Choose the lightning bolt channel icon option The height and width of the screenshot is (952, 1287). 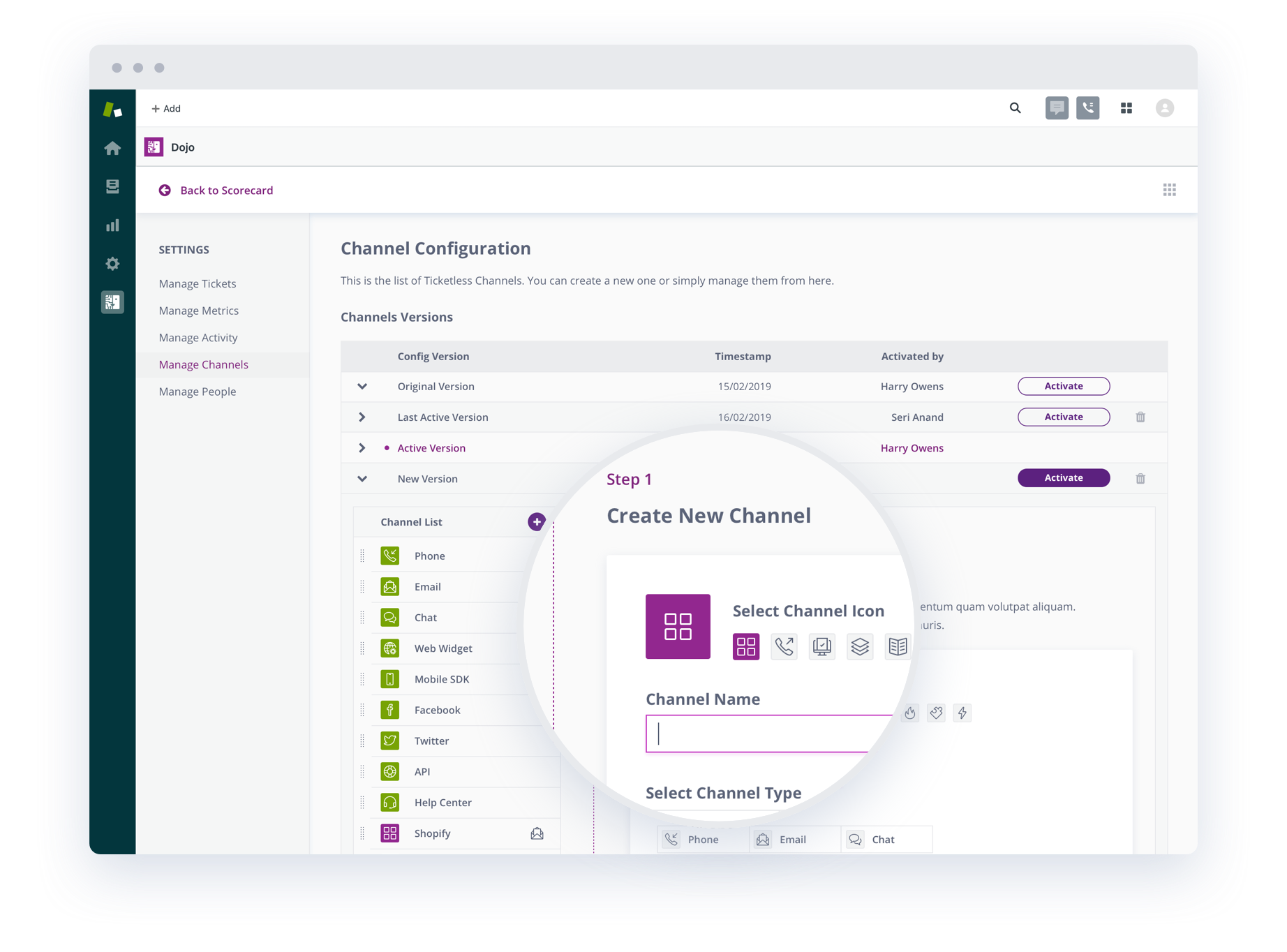pos(962,713)
